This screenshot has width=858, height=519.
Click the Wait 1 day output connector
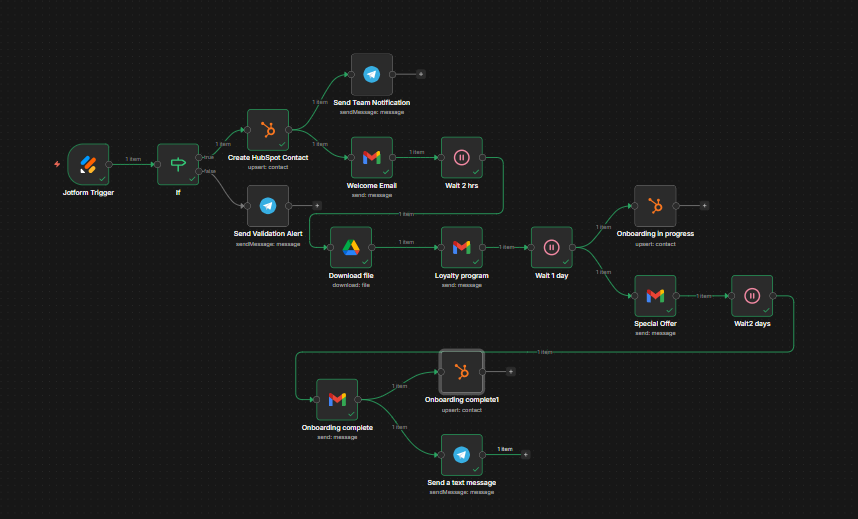(572, 247)
